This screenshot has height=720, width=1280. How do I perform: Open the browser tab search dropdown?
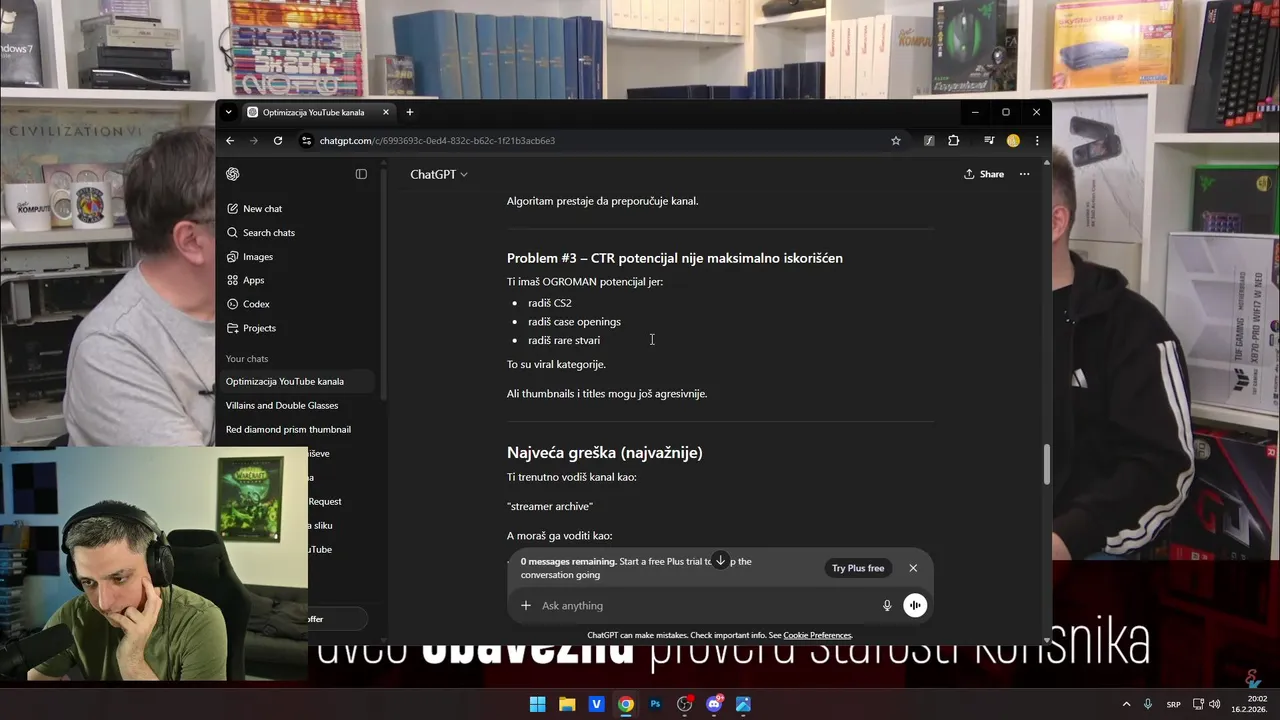tap(228, 112)
